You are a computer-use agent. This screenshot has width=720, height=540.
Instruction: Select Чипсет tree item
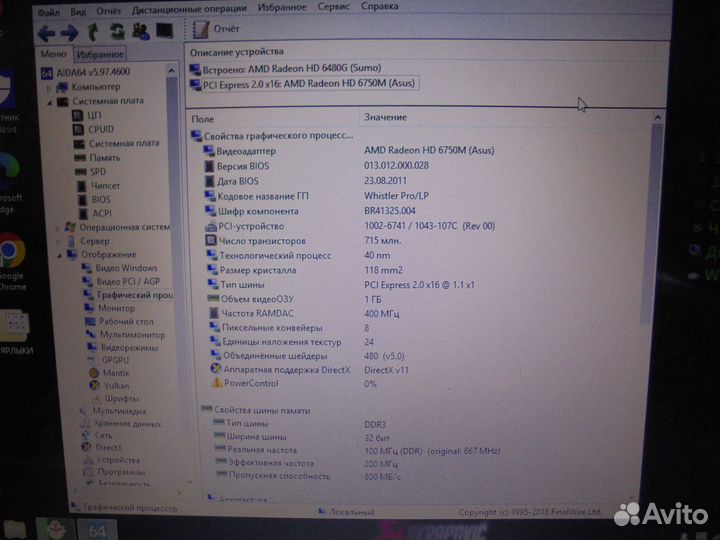(x=98, y=186)
